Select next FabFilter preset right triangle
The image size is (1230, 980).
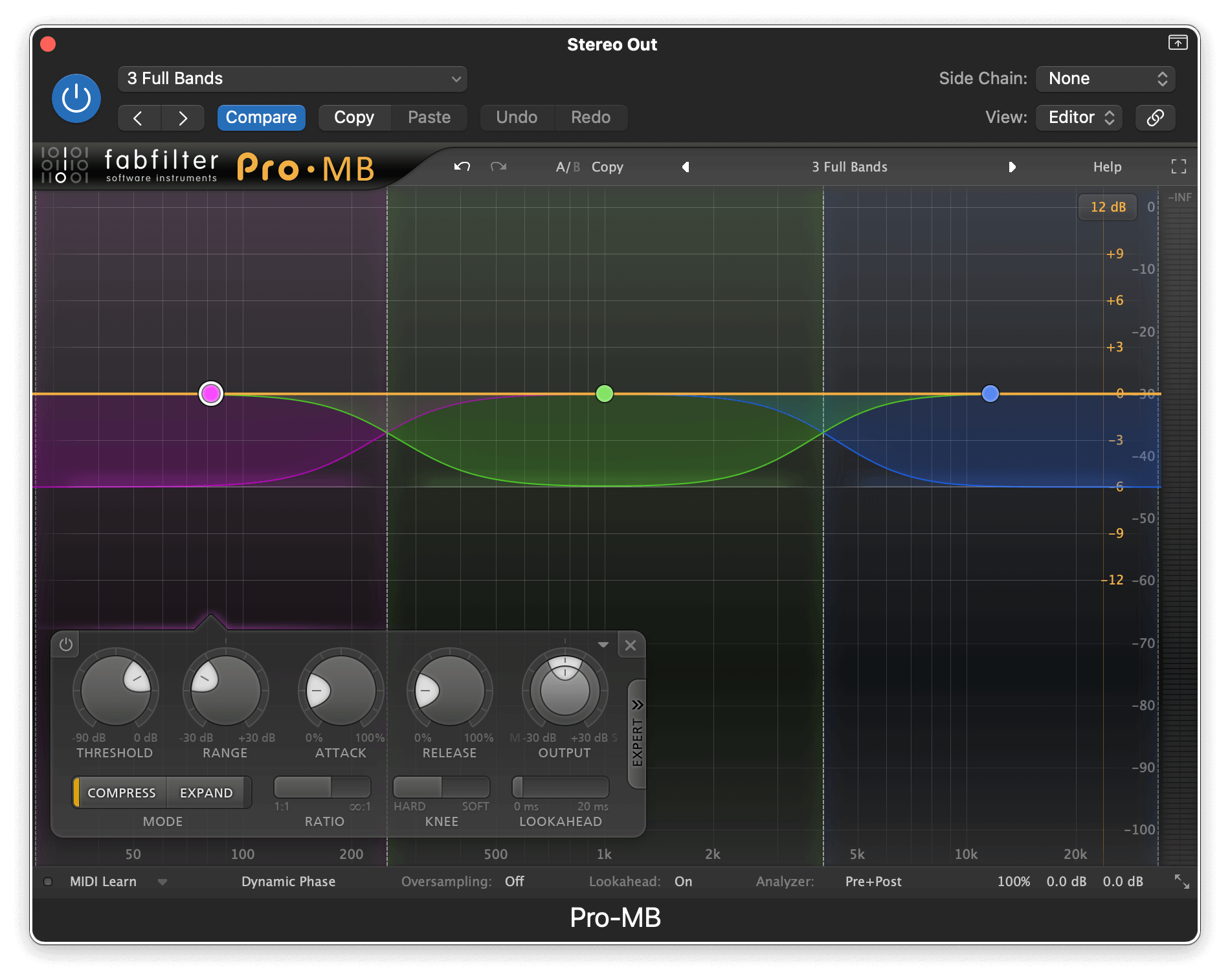point(1012,167)
